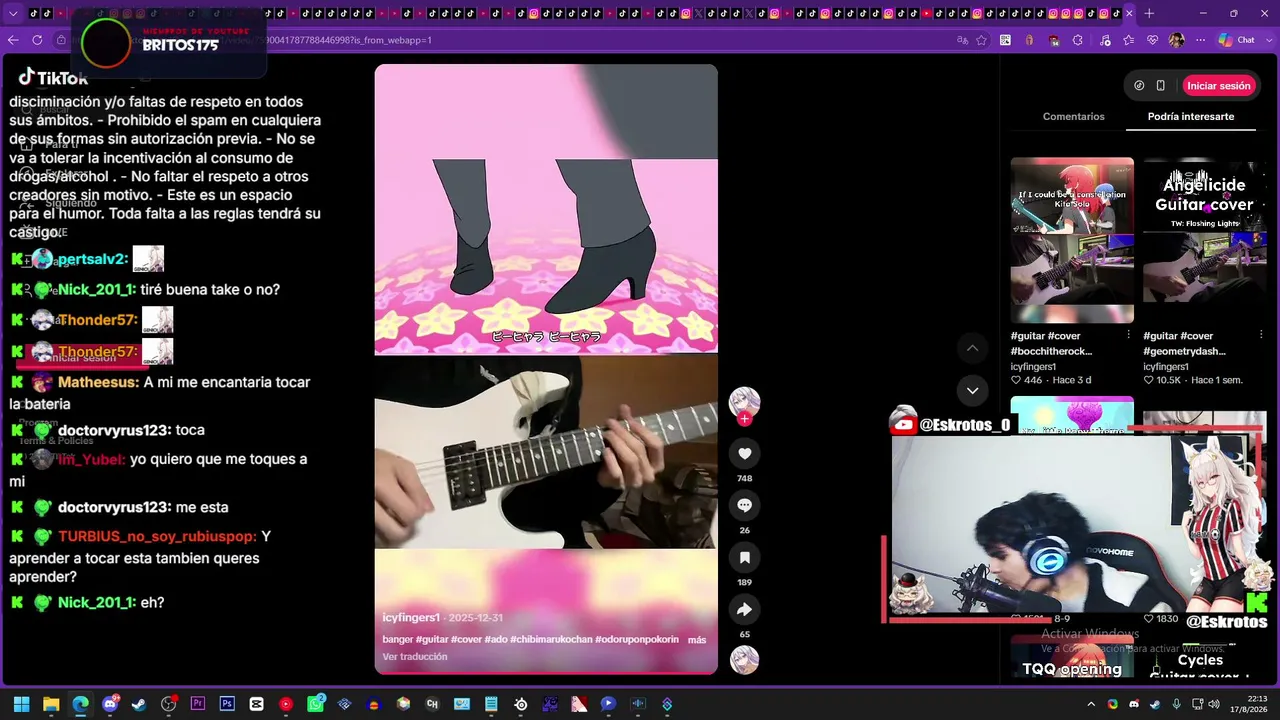Image resolution: width=1280 pixels, height=720 pixels.
Task: Open WhatsApp from the taskbar
Action: [x=315, y=704]
